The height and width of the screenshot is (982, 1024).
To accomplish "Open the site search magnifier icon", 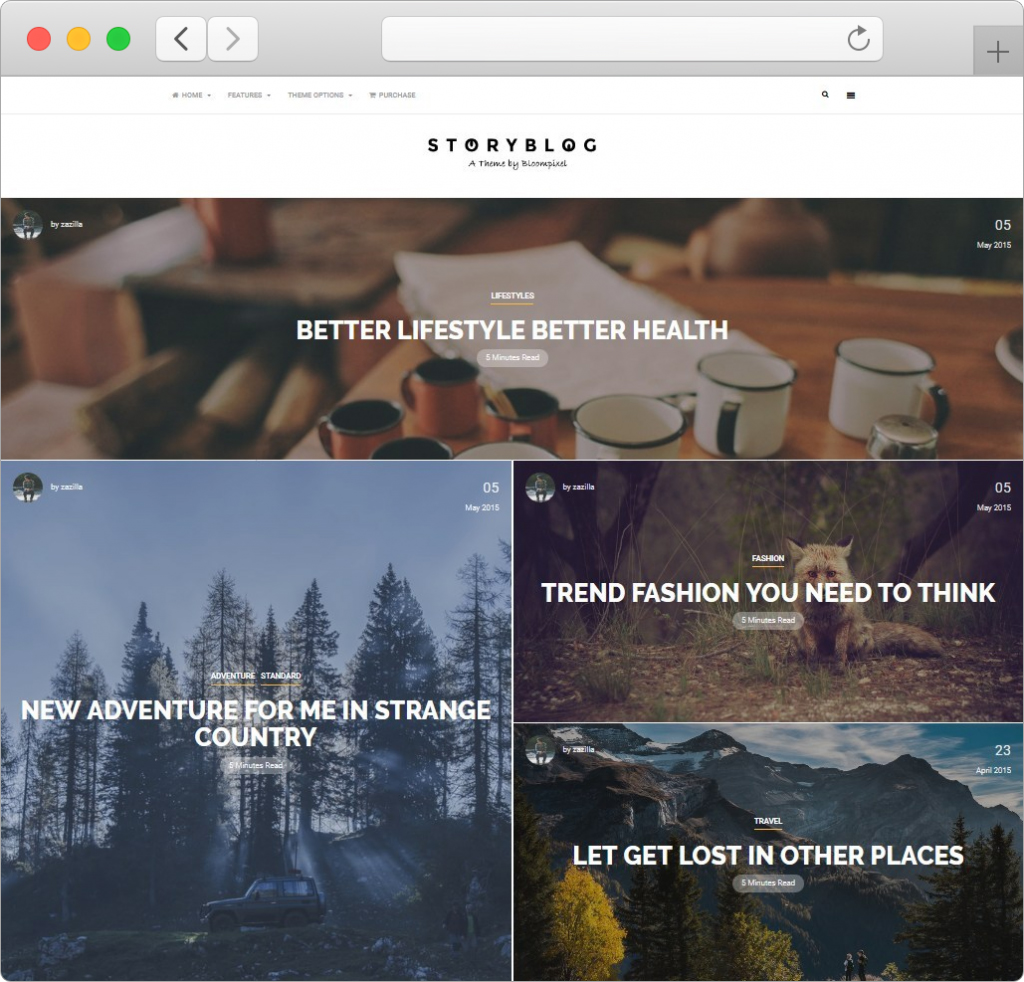I will 825,94.
